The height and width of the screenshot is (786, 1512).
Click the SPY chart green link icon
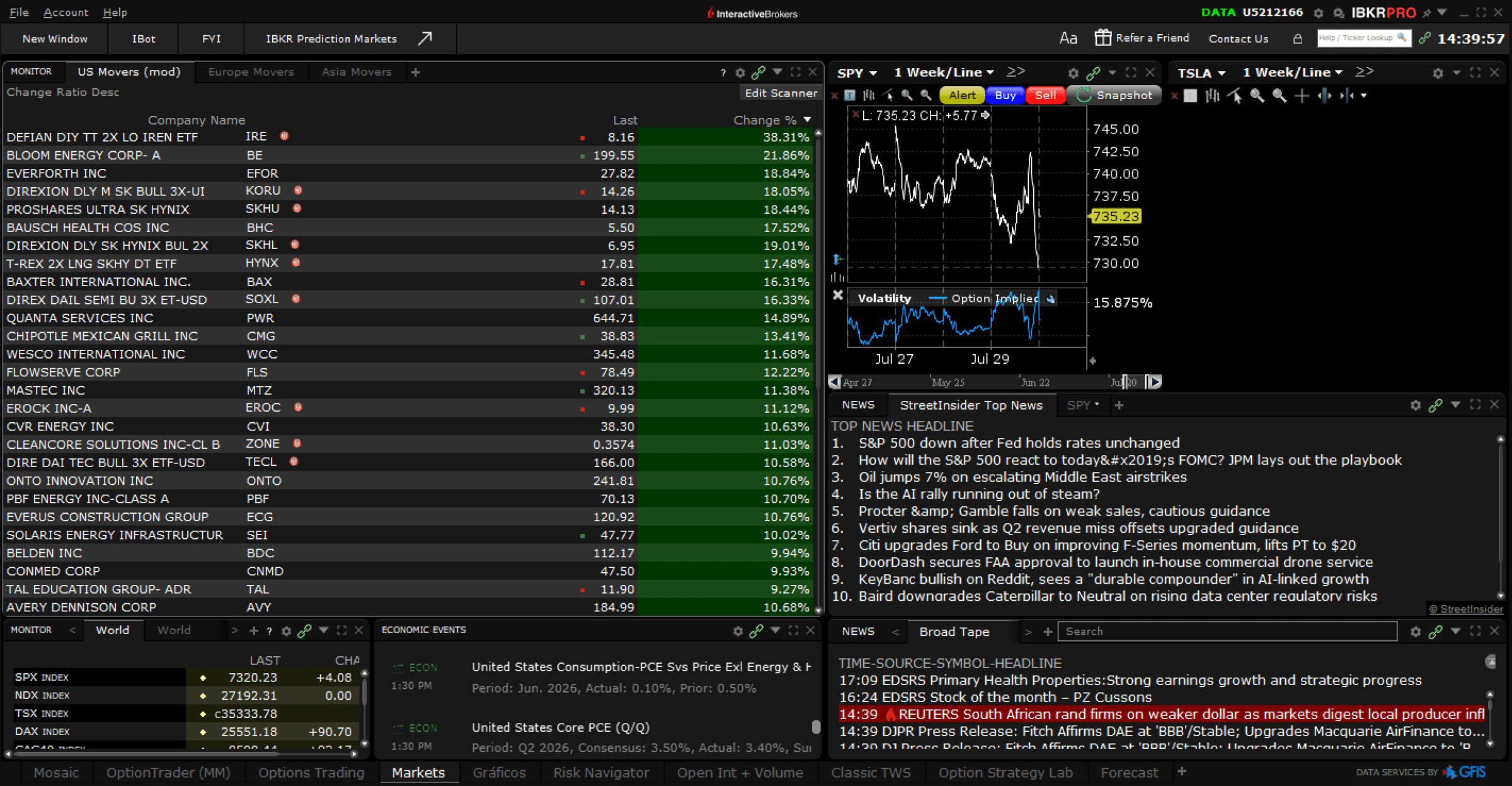[1093, 73]
